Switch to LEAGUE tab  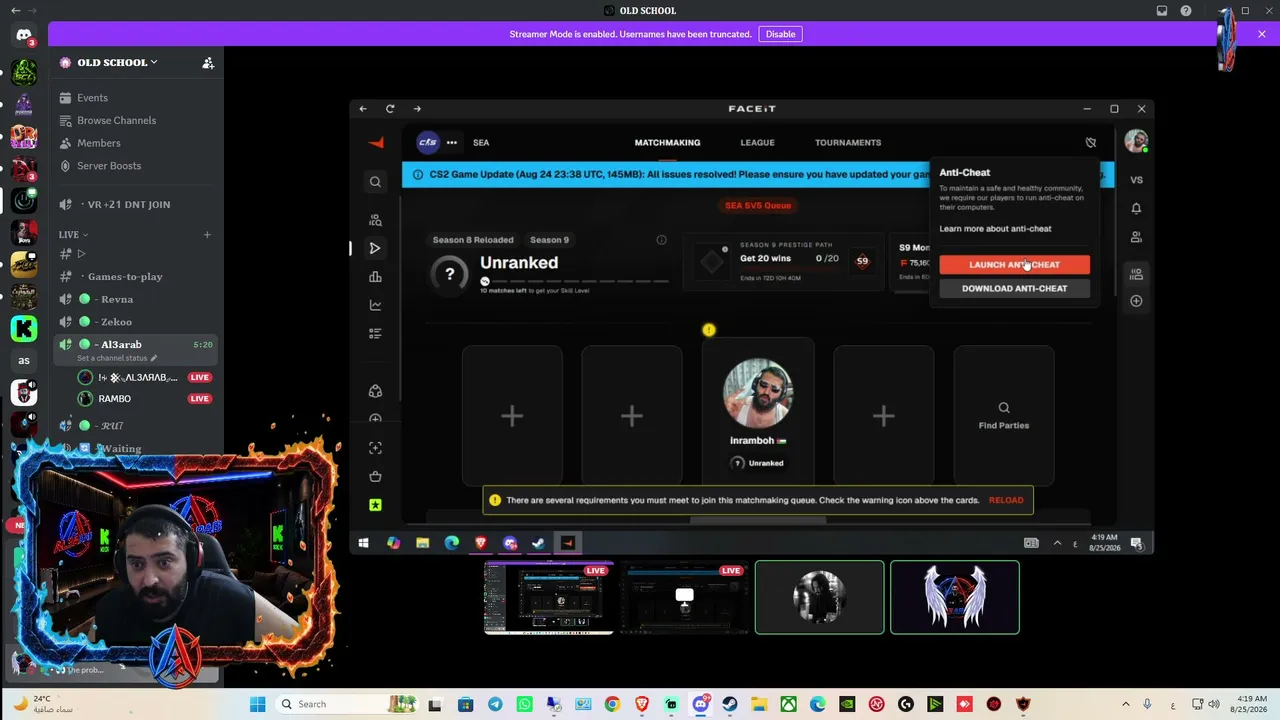757,142
